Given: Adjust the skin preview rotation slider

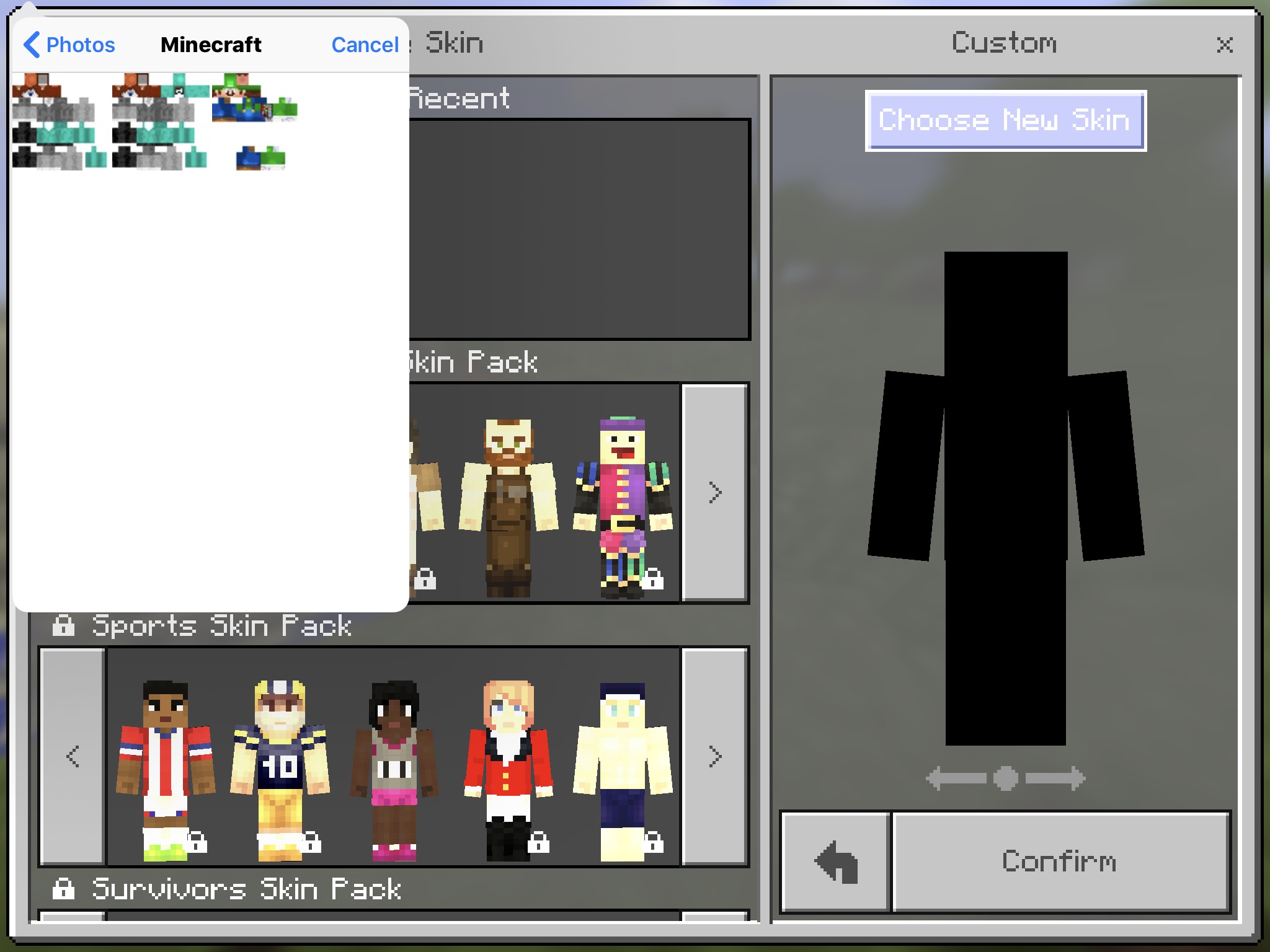Looking at the screenshot, I should [1005, 778].
